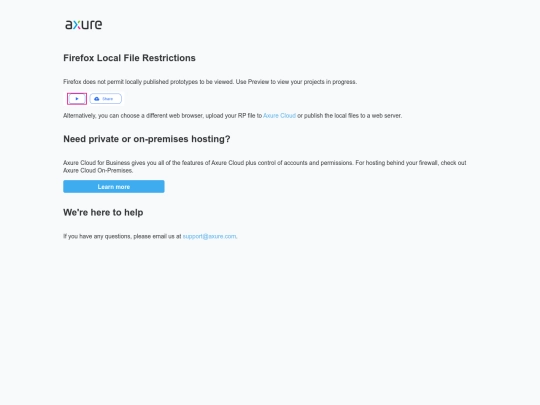Click the Preview play triangle button
The image size is (540, 405).
coord(77,99)
